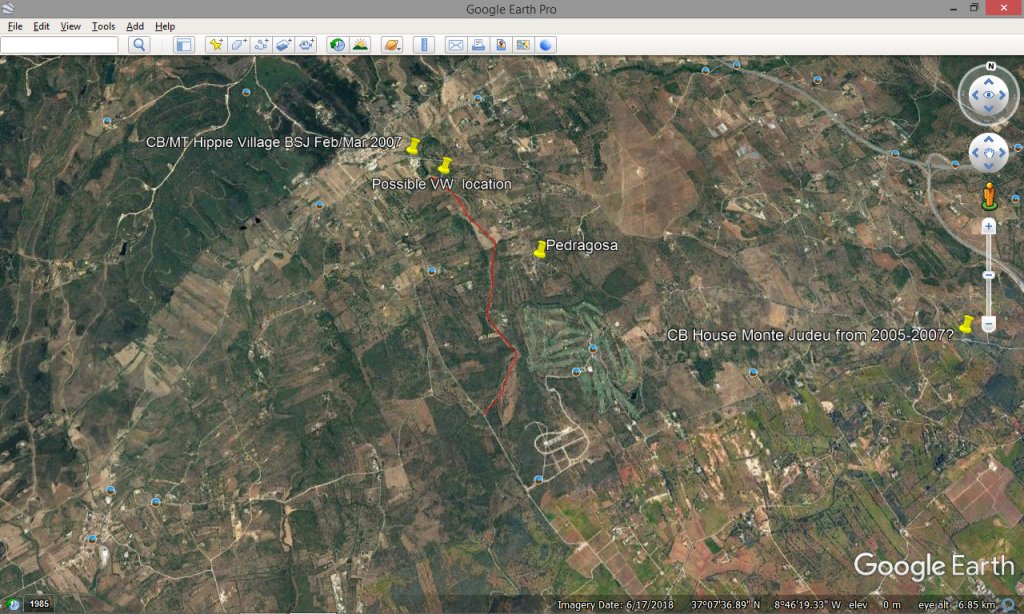
Task: Select the Add Path tool
Action: [x=261, y=45]
